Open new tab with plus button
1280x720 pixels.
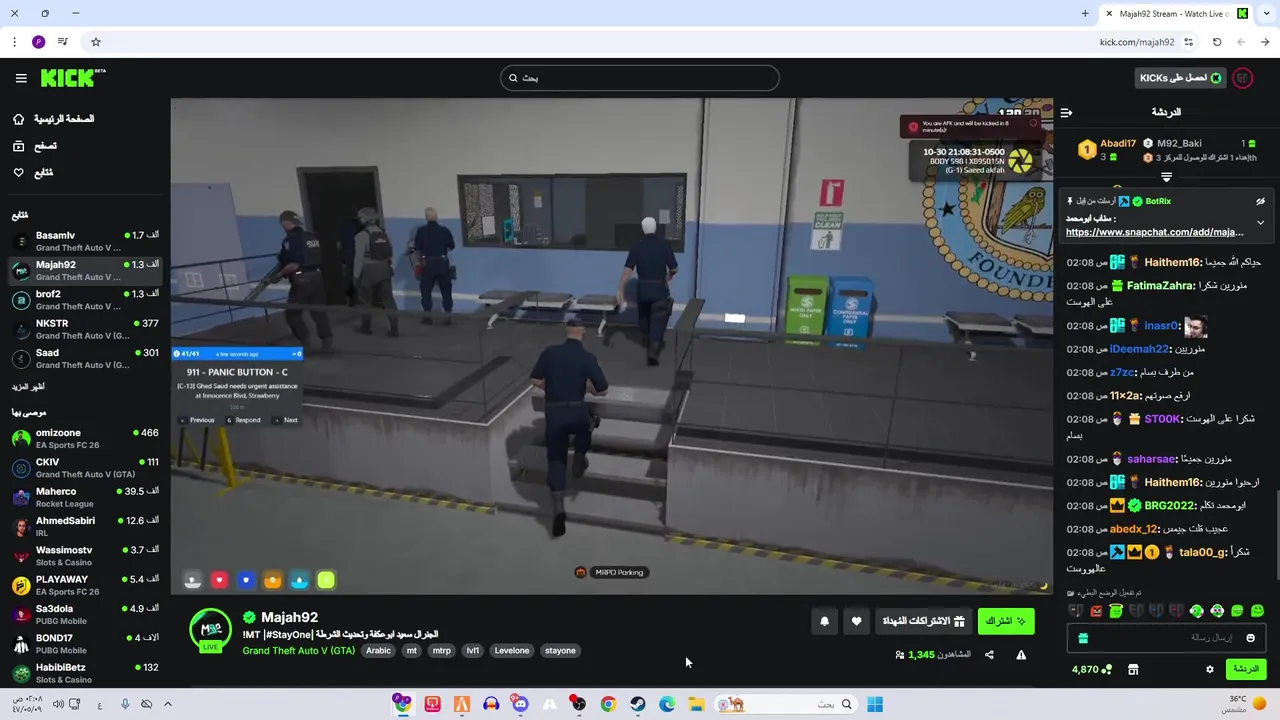tap(1085, 13)
